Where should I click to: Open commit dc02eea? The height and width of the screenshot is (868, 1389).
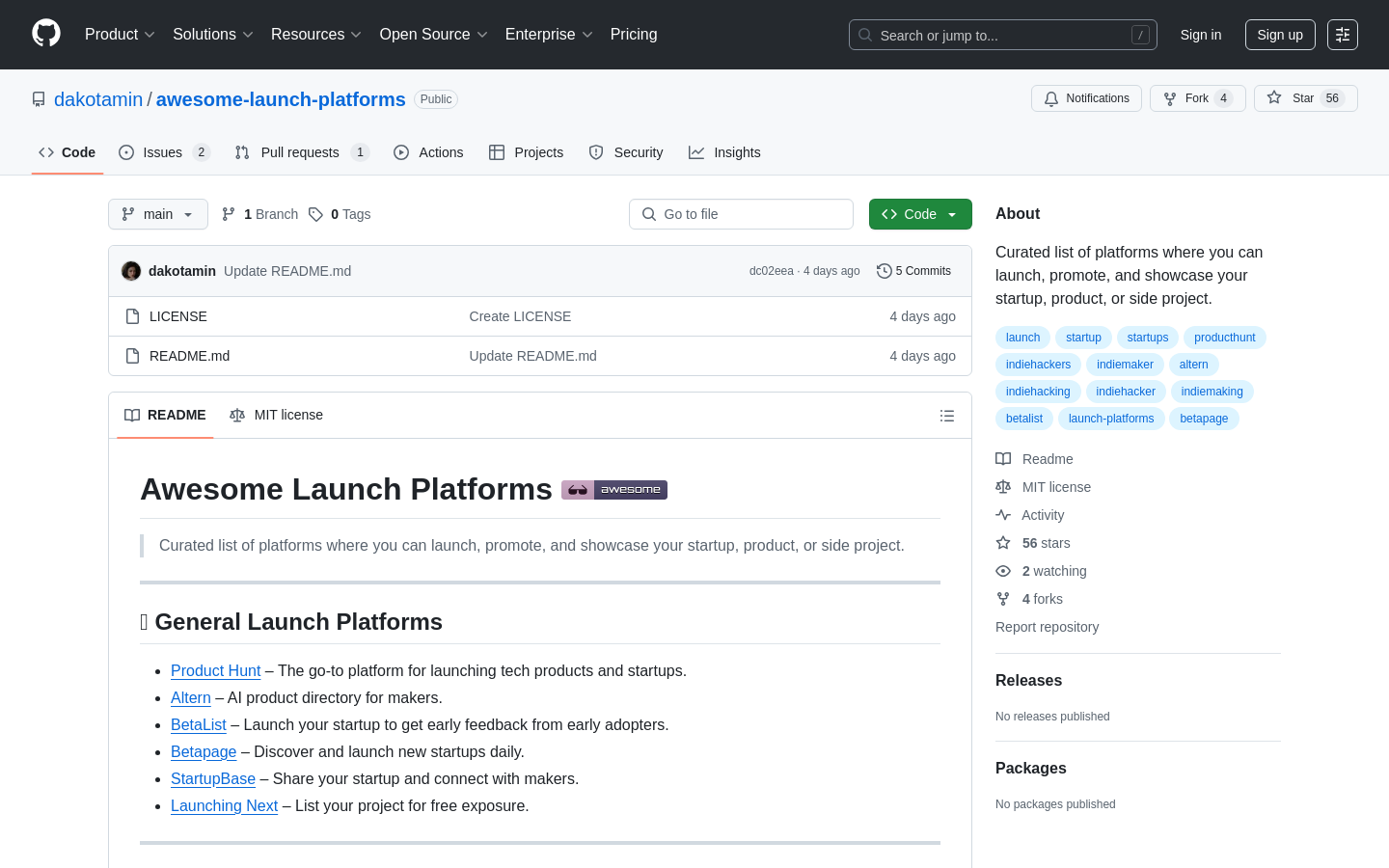772,271
